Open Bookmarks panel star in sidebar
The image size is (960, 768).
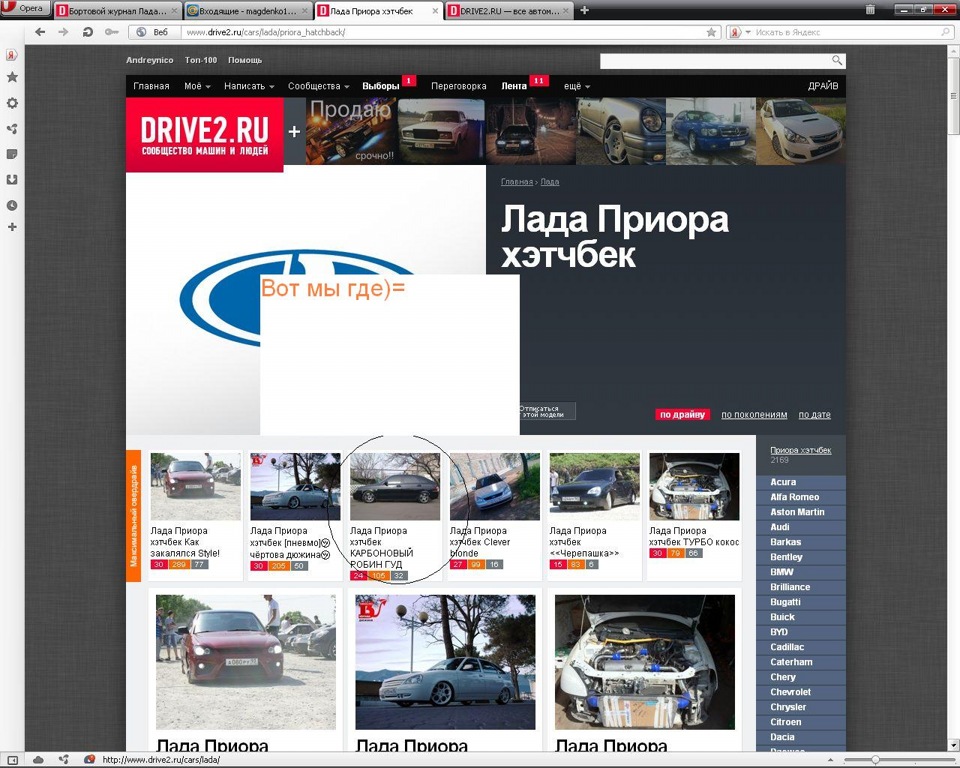click(x=12, y=77)
